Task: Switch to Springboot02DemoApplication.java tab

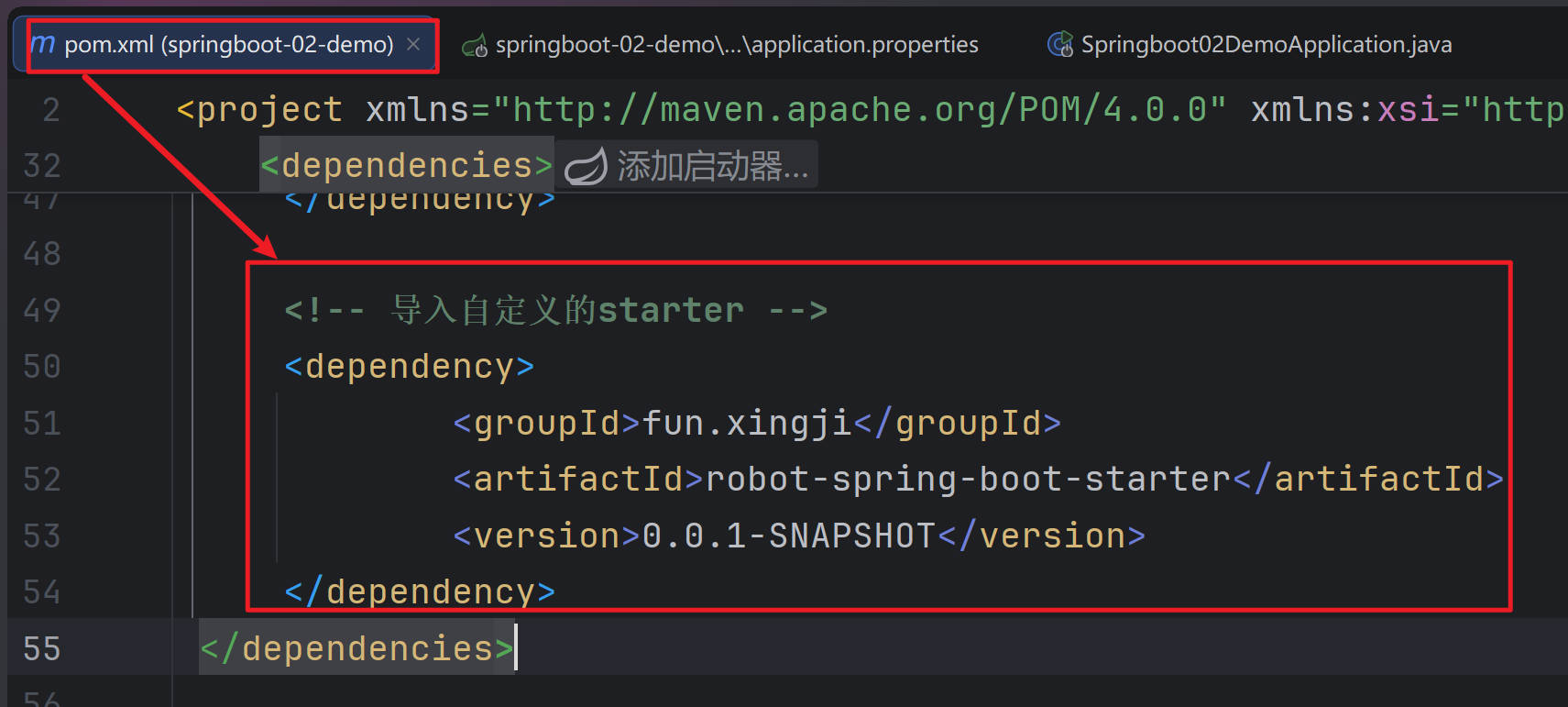Action: point(1266,44)
